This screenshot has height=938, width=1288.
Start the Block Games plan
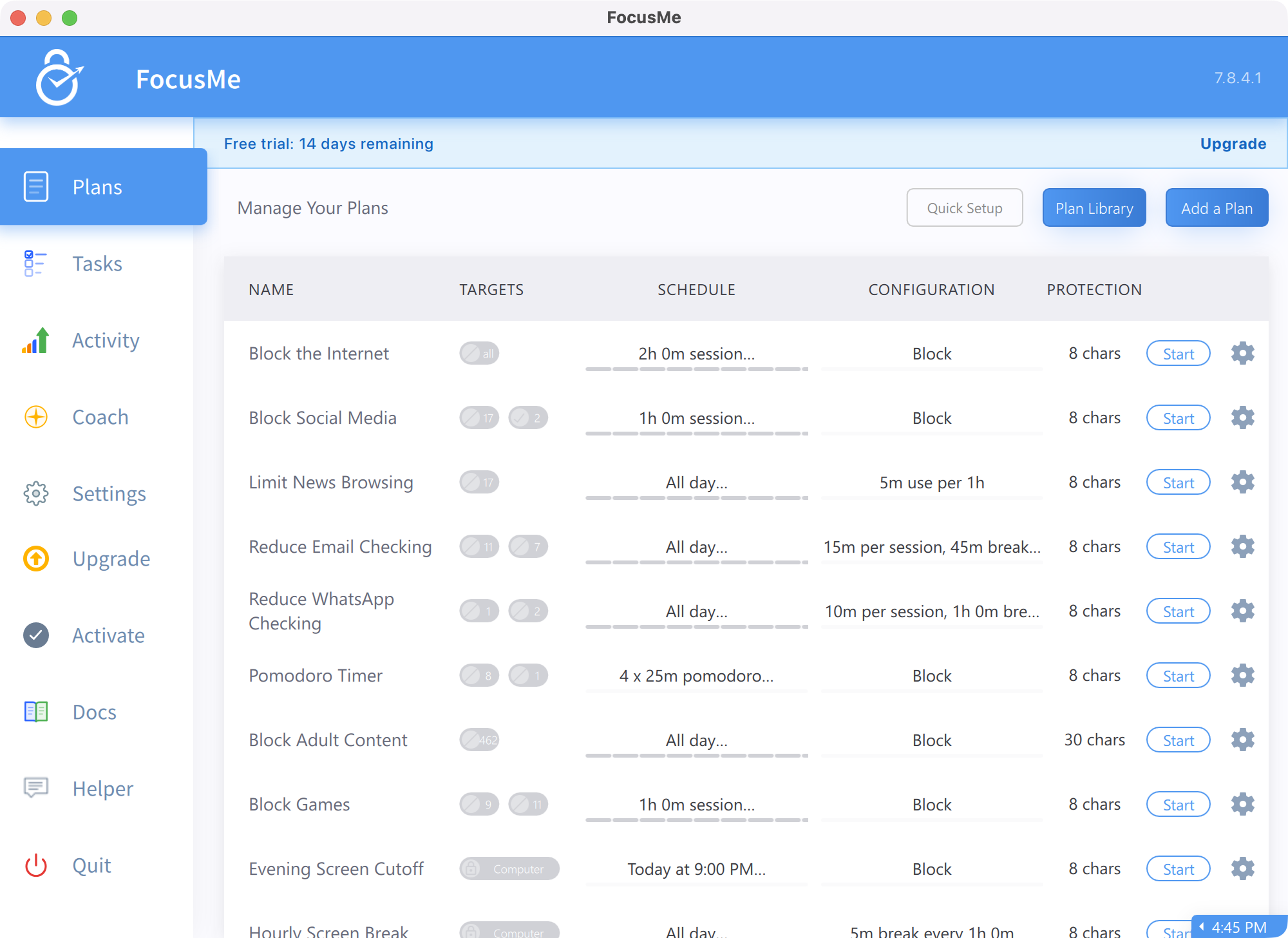1178,804
